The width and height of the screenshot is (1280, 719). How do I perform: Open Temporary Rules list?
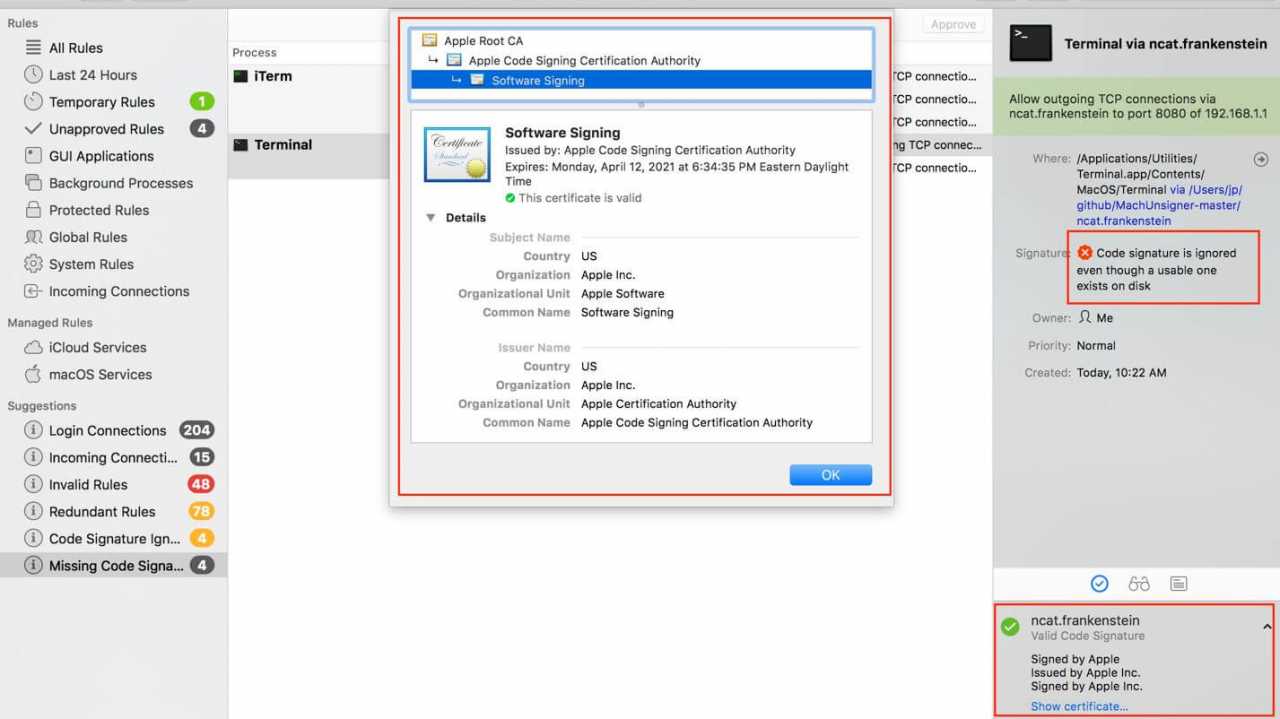[102, 102]
